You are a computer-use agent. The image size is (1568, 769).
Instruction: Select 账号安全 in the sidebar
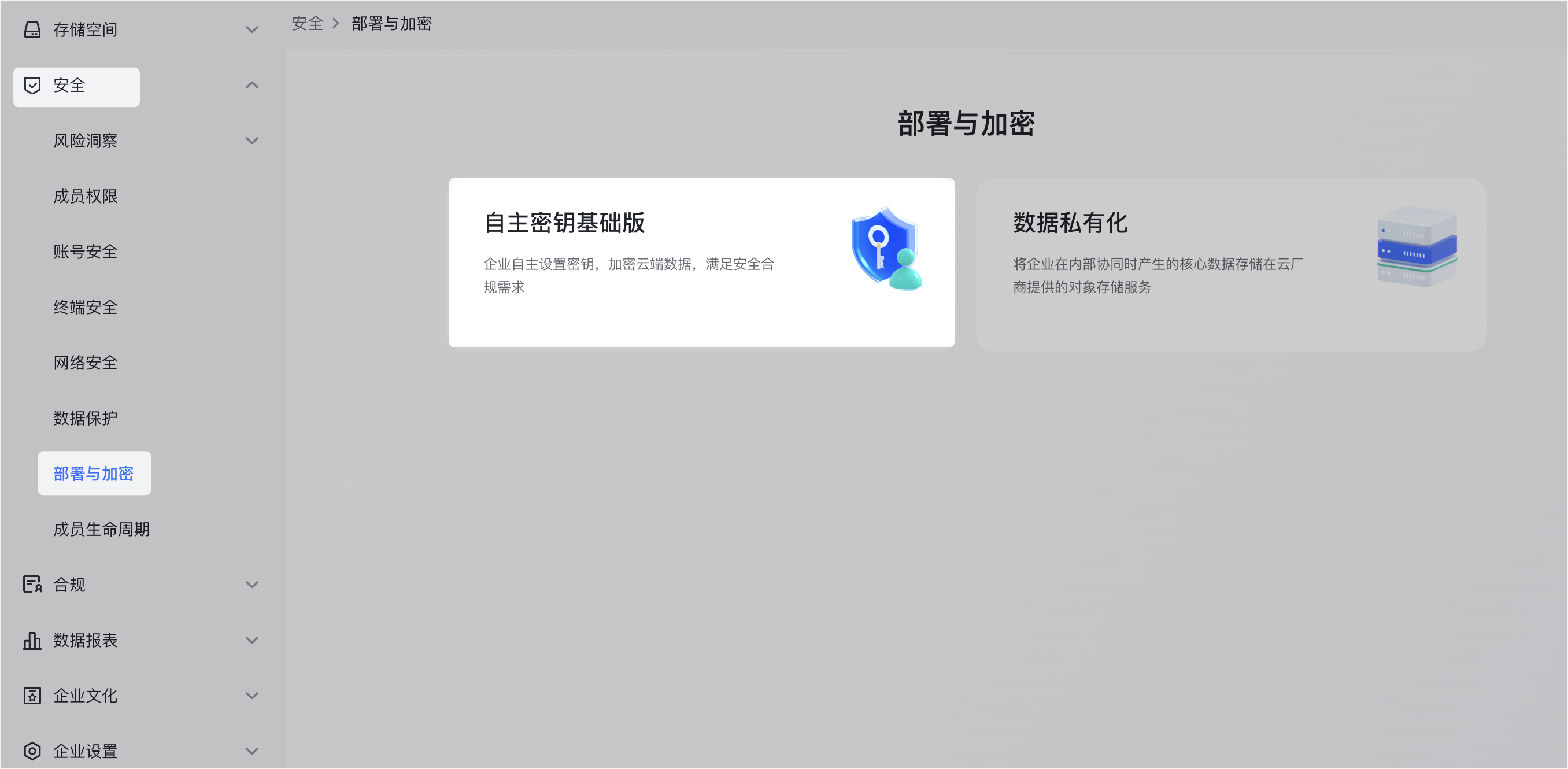[x=85, y=252]
